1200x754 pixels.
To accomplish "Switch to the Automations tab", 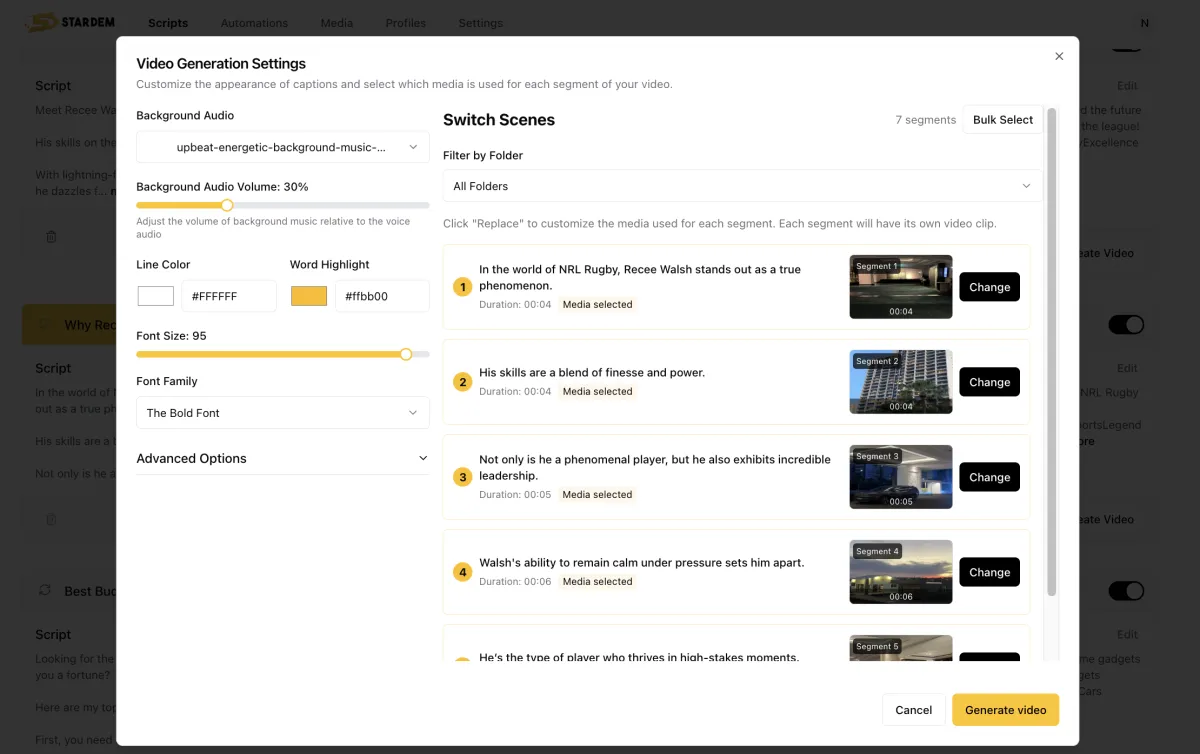I will (254, 23).
